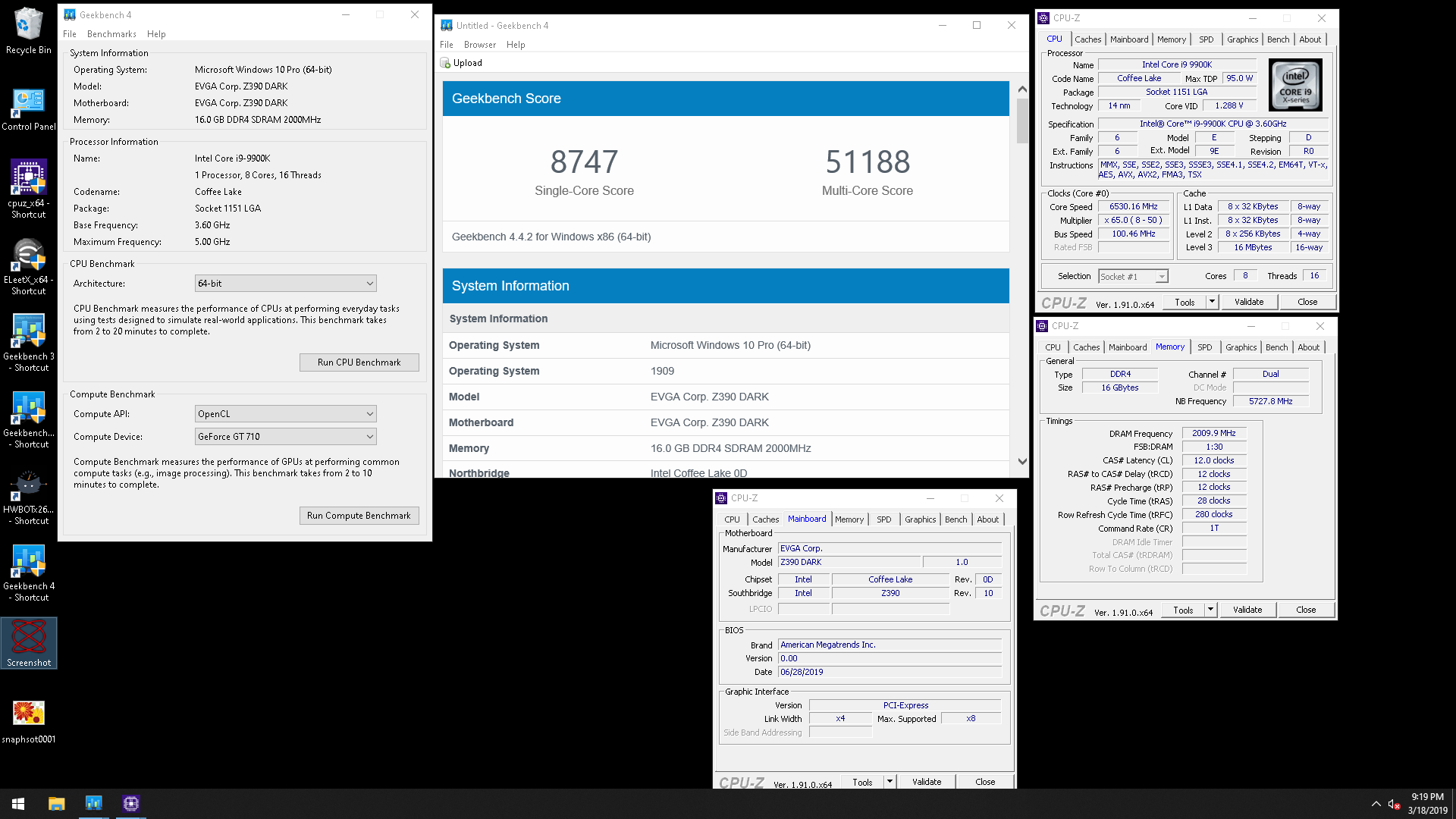The image size is (1456, 819).
Task: Click the volume speaker tray icon
Action: click(x=1394, y=804)
